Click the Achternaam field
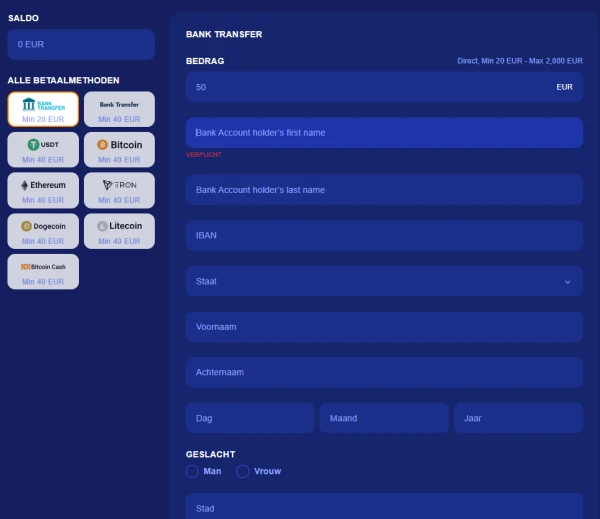Screen dimensions: 600x519 (384, 372)
